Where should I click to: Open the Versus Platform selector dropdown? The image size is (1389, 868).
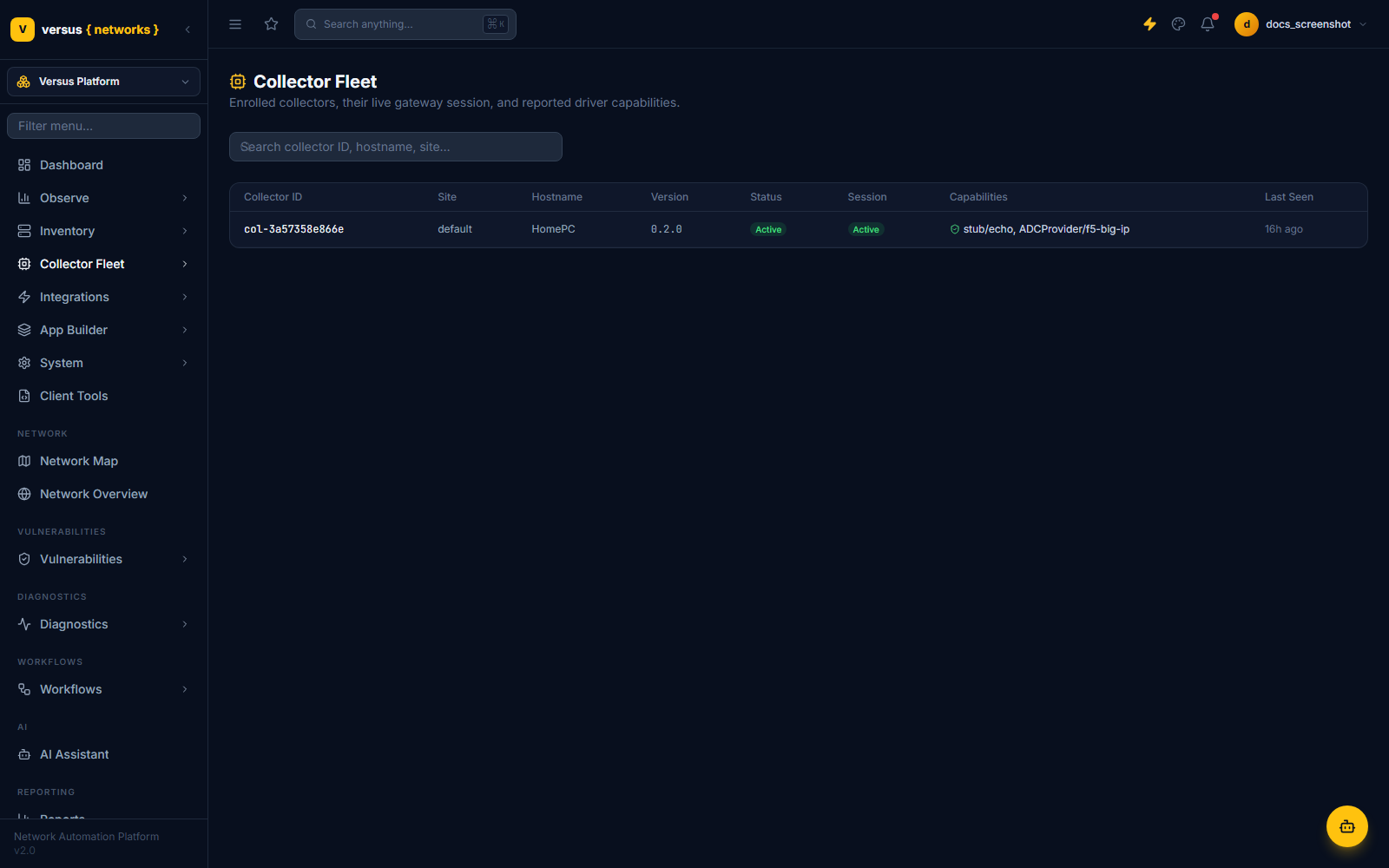click(103, 82)
